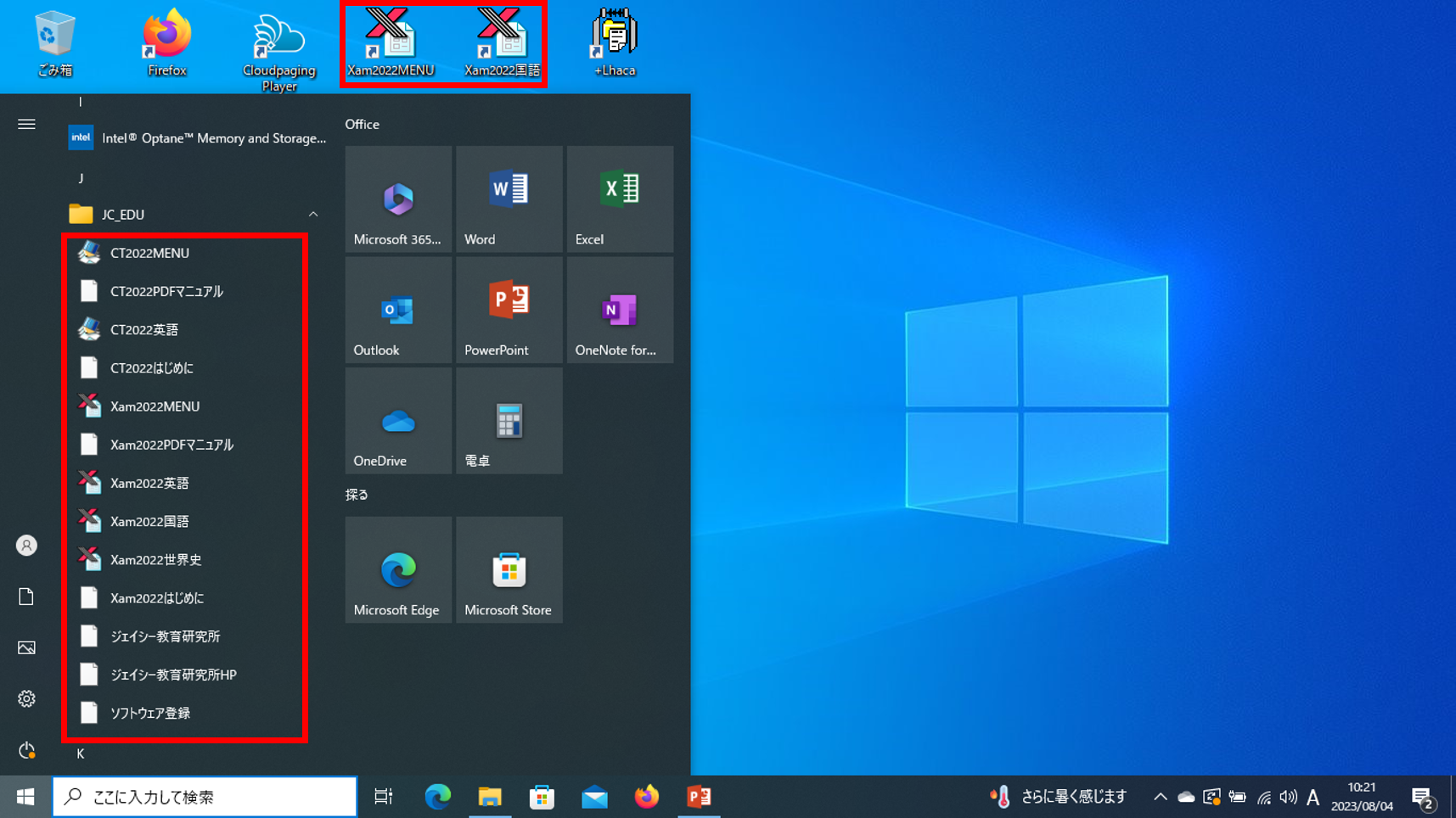Screen dimensions: 1456x818
Task: Open CT2022PDFマニュアル from the app list
Action: tap(167, 290)
